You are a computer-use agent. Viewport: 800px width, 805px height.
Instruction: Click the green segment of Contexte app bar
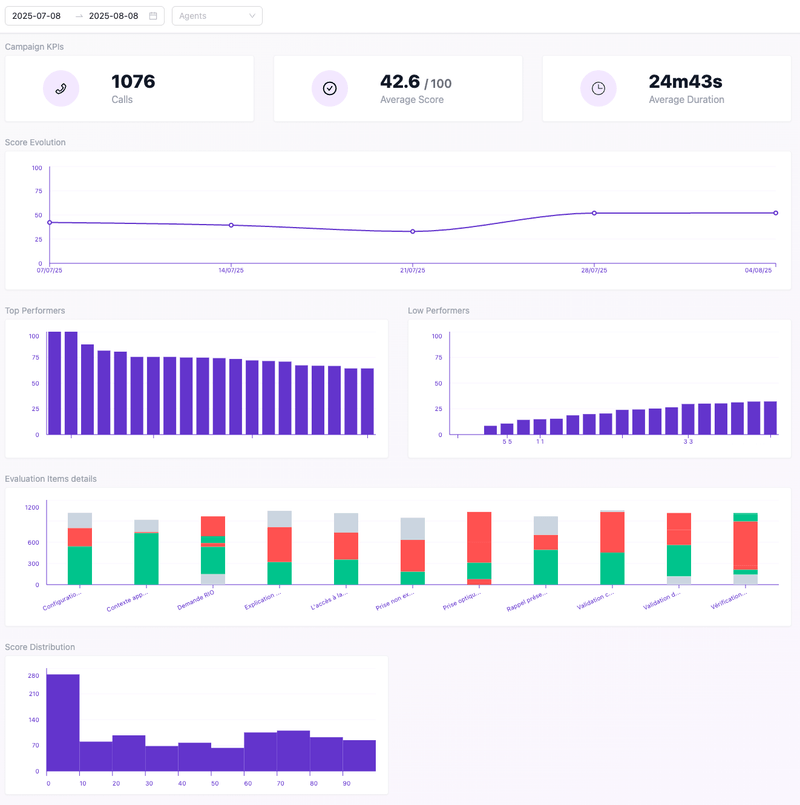[146, 559]
